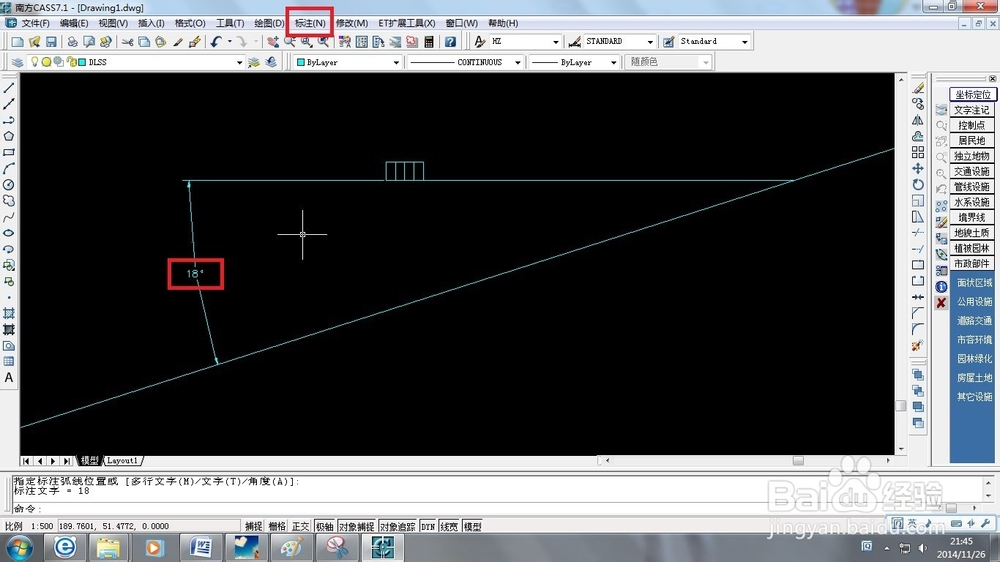Viewport: 1000px width, 562px height.
Task: Open the STANDARD dimension style dropdown
Action: tap(650, 41)
